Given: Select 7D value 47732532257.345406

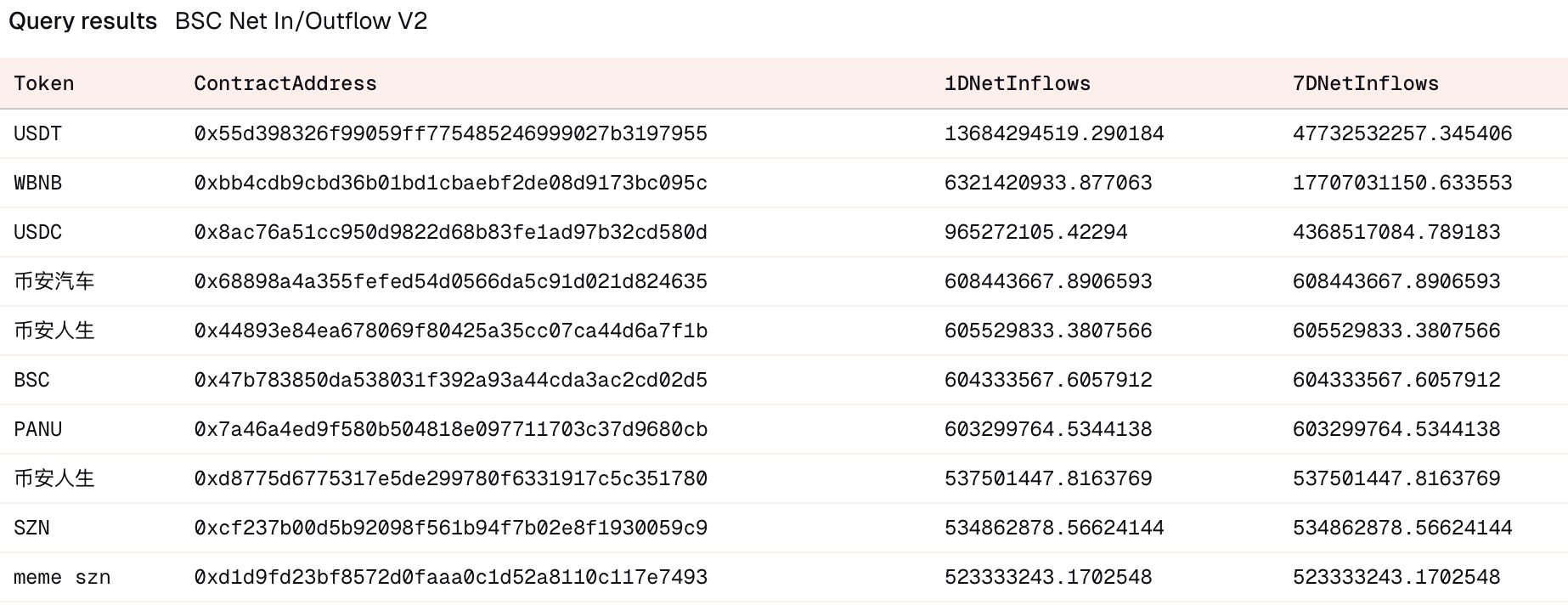Looking at the screenshot, I should 1402,133.
